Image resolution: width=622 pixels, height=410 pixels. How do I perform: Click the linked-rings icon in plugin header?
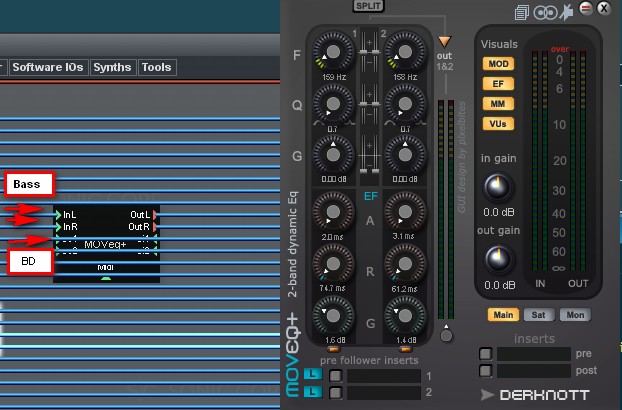[x=545, y=11]
